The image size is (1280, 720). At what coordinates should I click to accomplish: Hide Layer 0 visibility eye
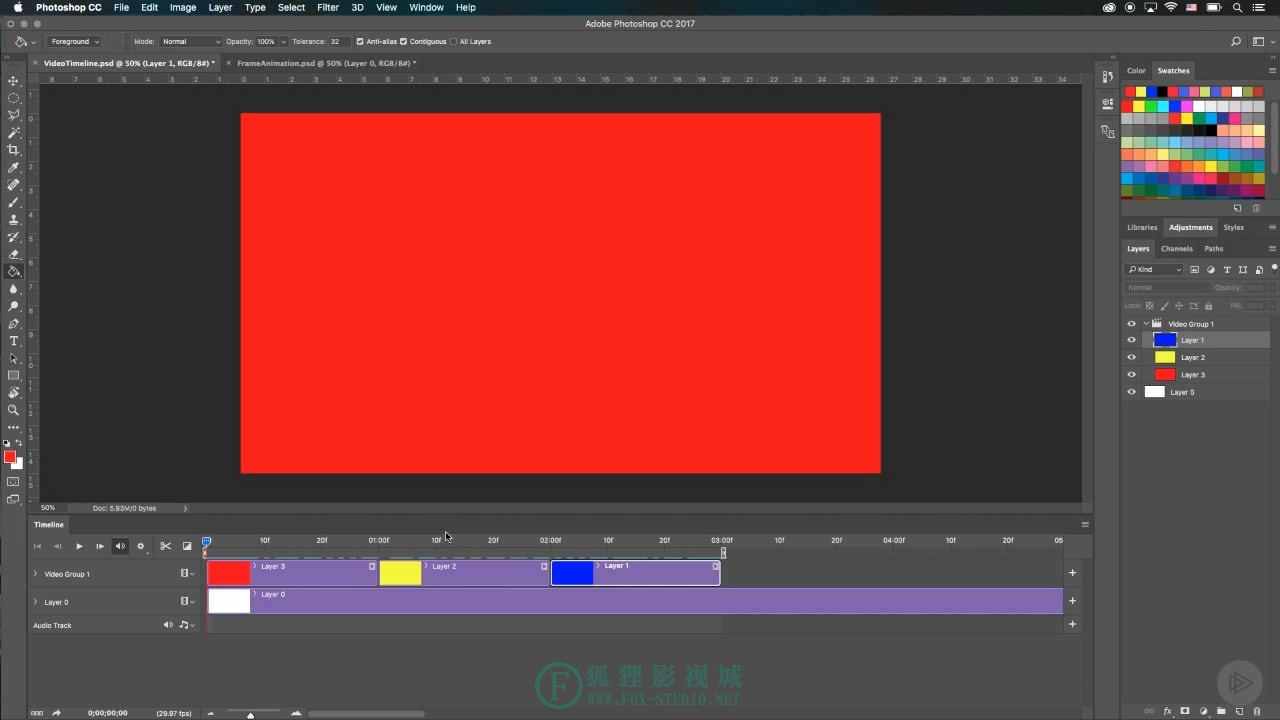coord(1132,392)
